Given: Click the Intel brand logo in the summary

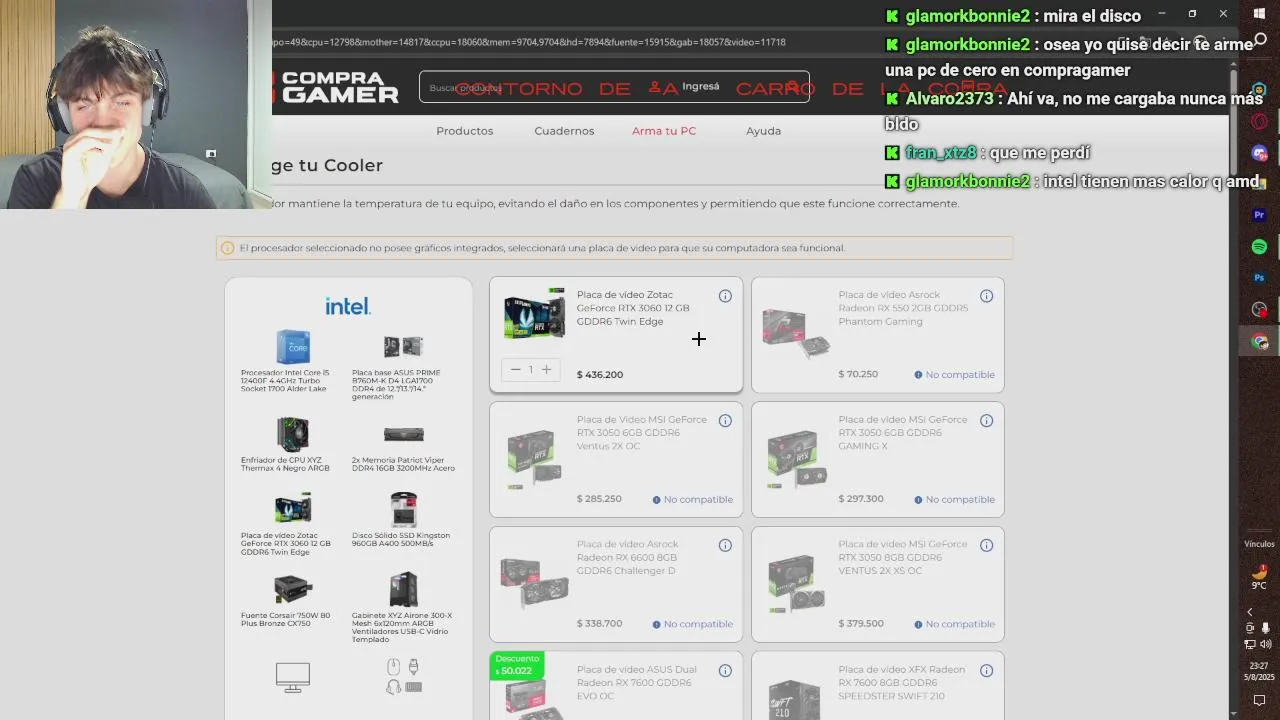Looking at the screenshot, I should pyautogui.click(x=348, y=306).
